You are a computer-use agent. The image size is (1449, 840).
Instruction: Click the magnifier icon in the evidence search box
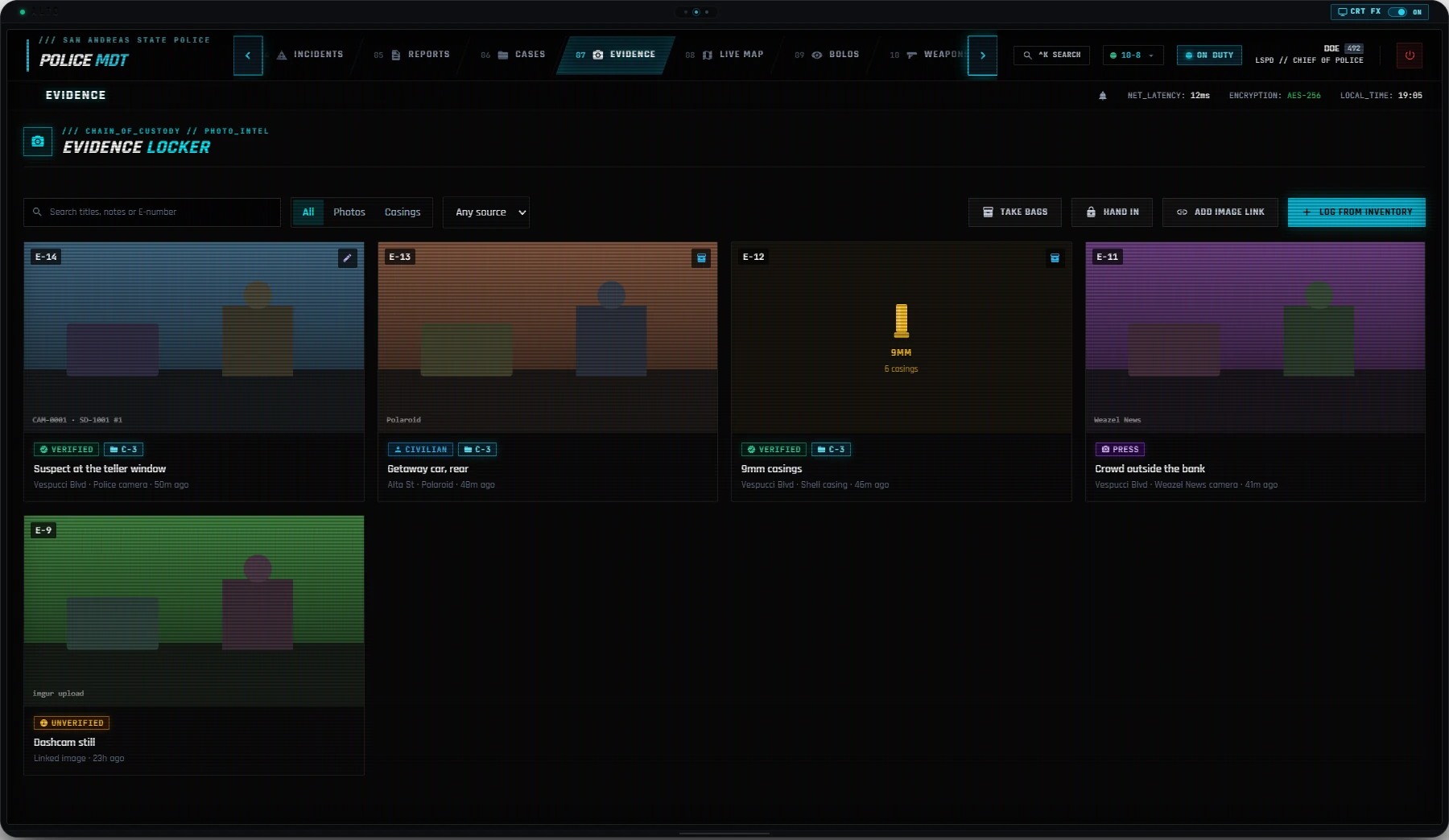click(x=37, y=212)
